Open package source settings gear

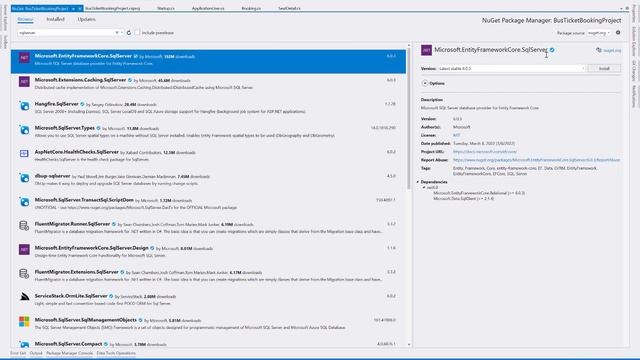[x=618, y=33]
